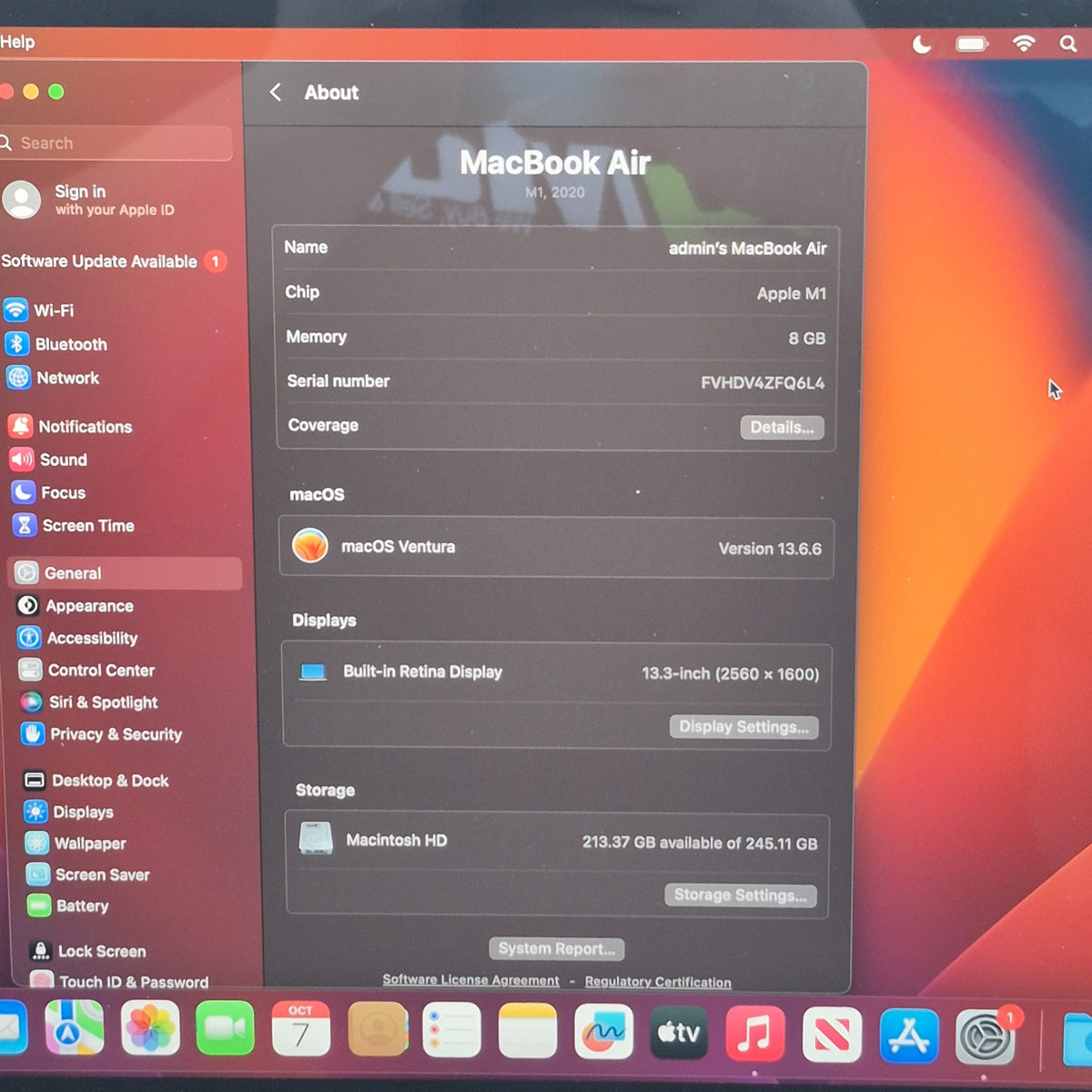The image size is (1092, 1092).
Task: Open Bluetooth settings pane
Action: coord(56,344)
